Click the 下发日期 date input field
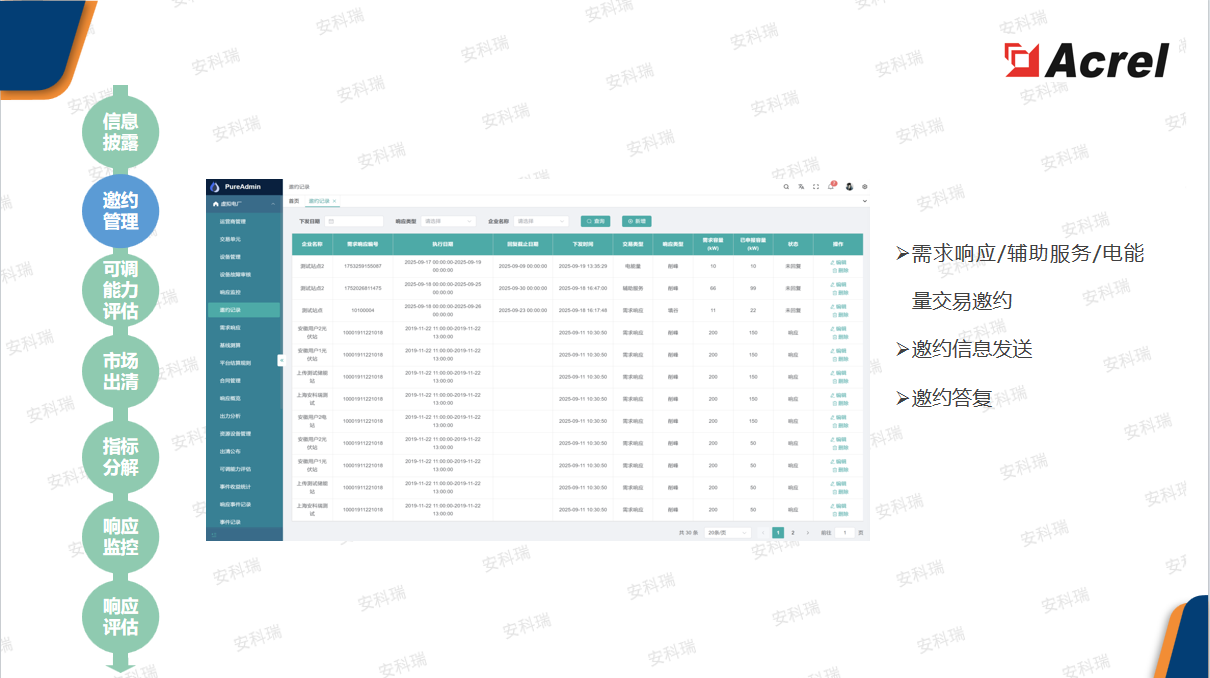Viewport: 1210px width, 678px height. (354, 221)
